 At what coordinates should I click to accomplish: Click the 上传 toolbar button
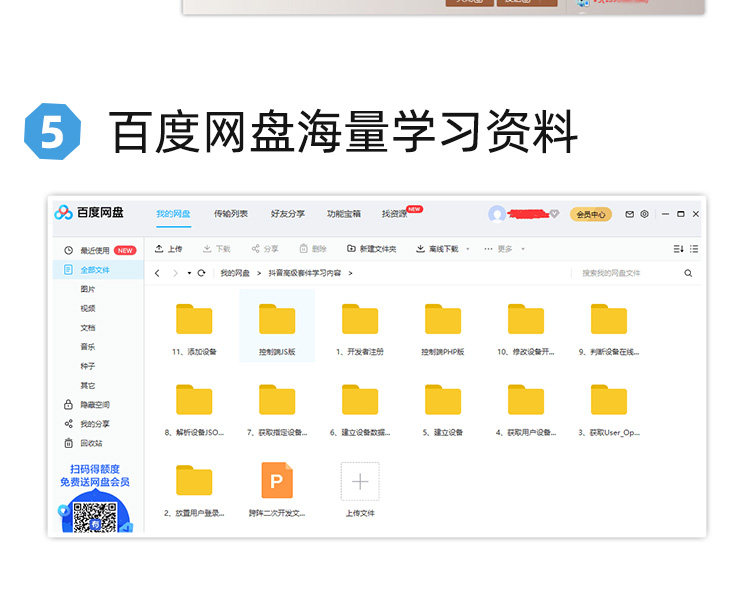(x=168, y=249)
